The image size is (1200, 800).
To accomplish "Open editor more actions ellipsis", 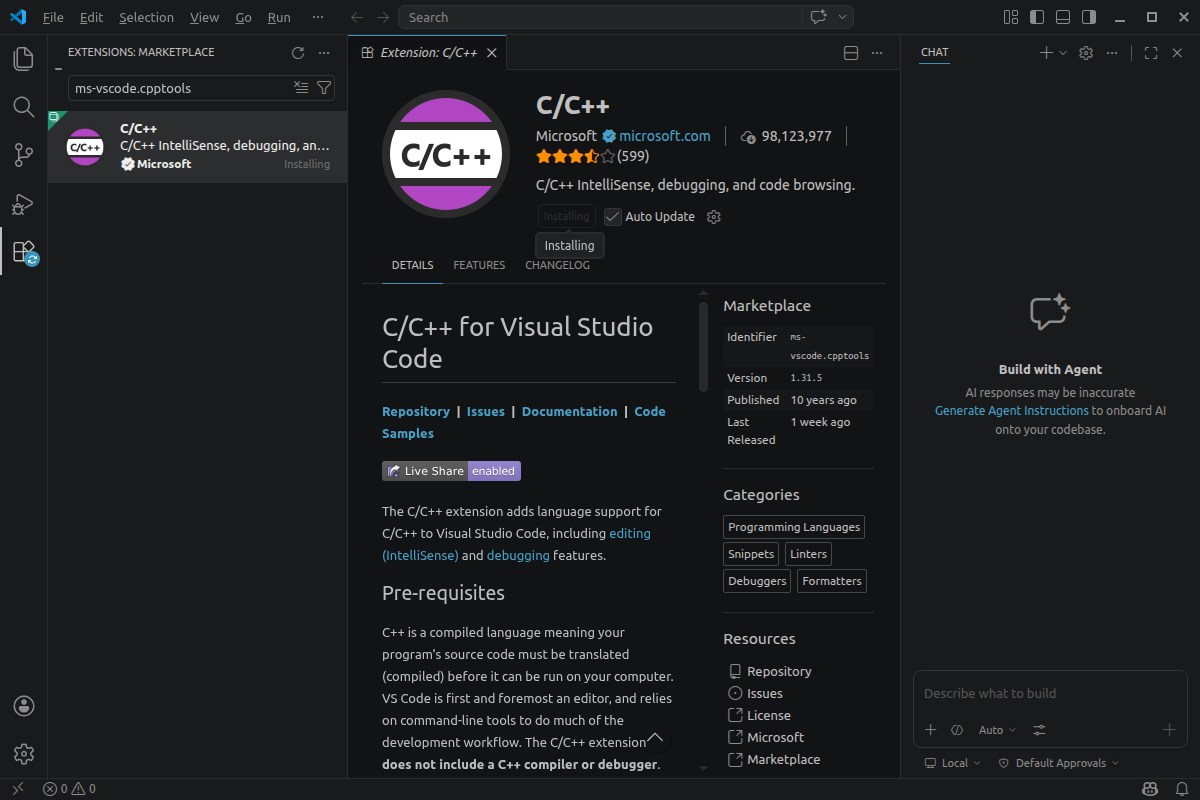I will coord(877,53).
